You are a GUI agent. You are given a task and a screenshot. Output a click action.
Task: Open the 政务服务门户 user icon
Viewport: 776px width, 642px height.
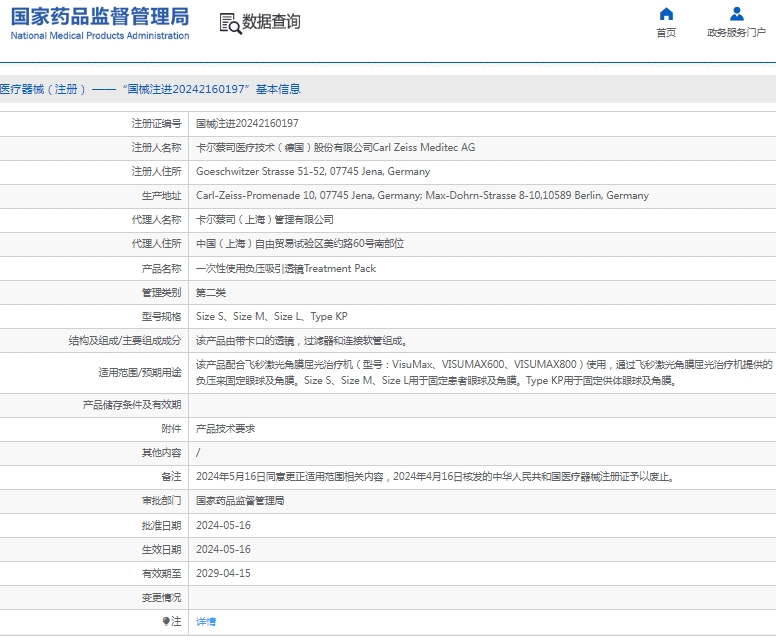[736, 14]
